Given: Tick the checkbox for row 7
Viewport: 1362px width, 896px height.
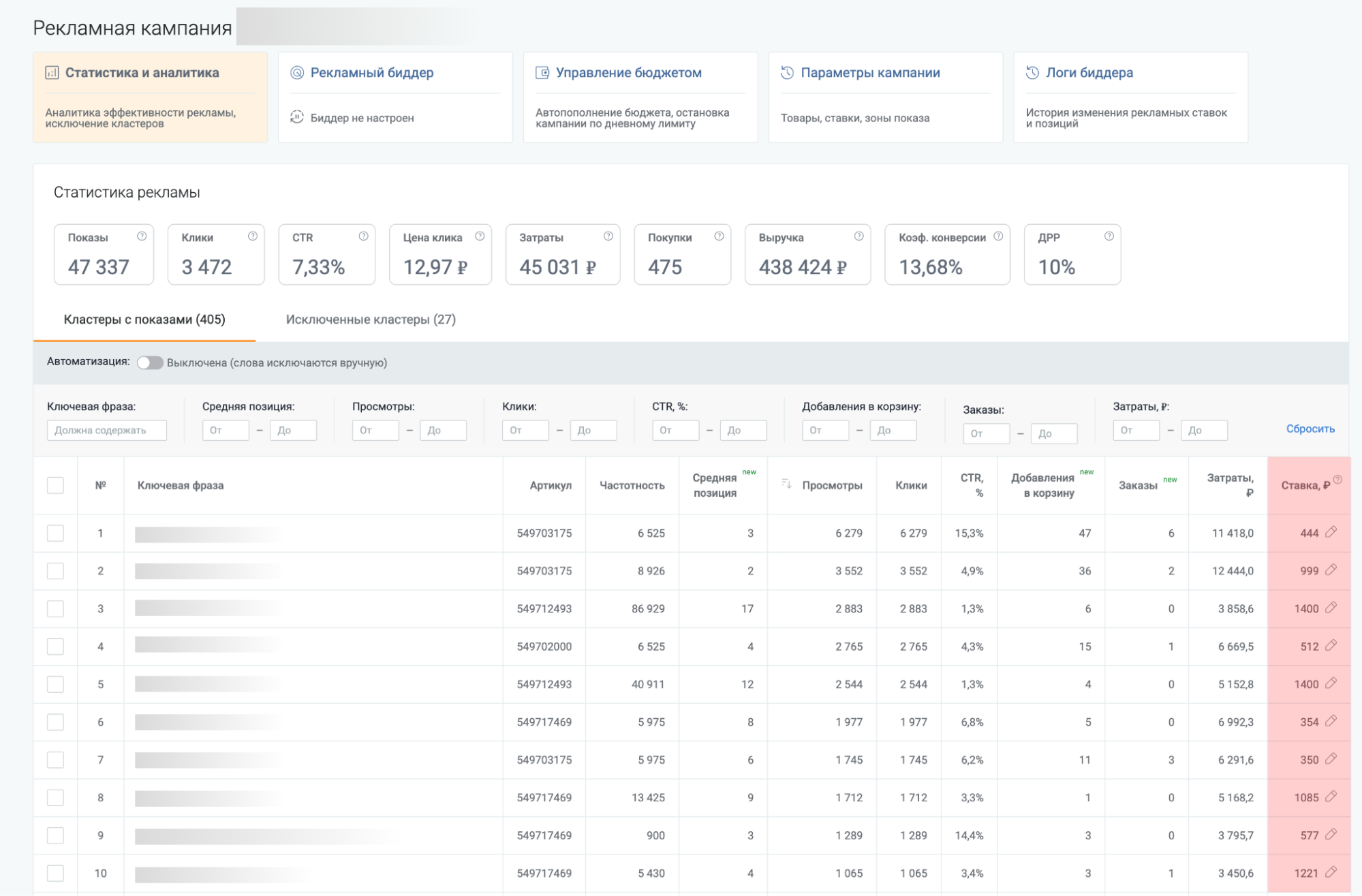Looking at the screenshot, I should click(x=55, y=760).
